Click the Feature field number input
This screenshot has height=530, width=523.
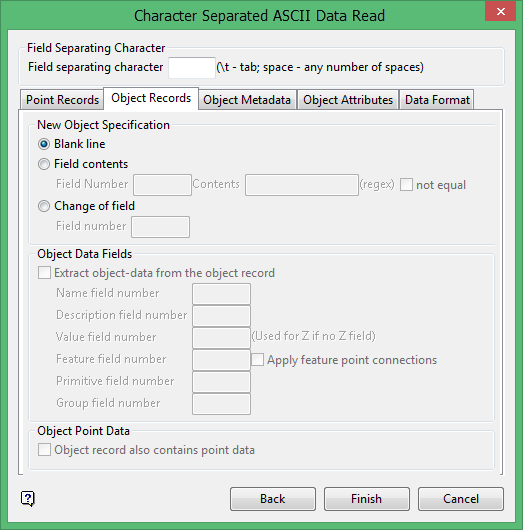click(x=221, y=360)
